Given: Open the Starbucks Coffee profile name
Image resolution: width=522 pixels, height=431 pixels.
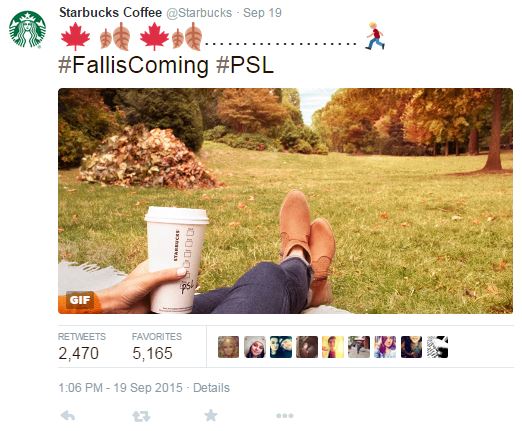Looking at the screenshot, I should pyautogui.click(x=110, y=13).
